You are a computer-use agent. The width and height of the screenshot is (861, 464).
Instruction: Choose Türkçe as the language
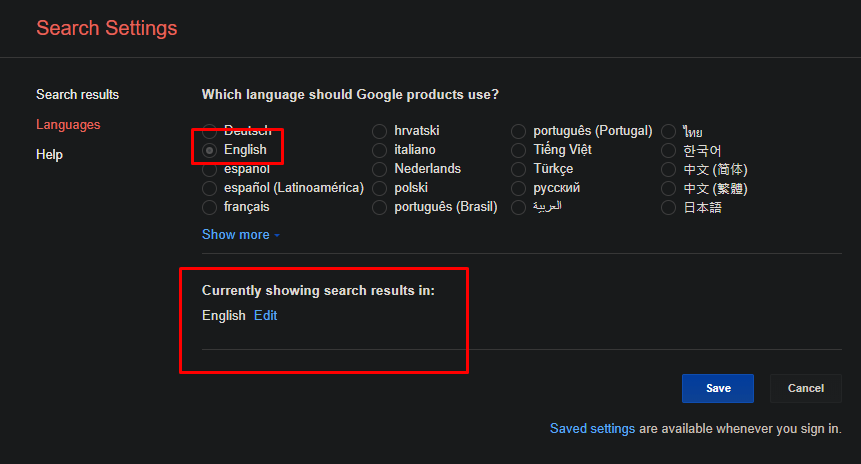(x=519, y=169)
